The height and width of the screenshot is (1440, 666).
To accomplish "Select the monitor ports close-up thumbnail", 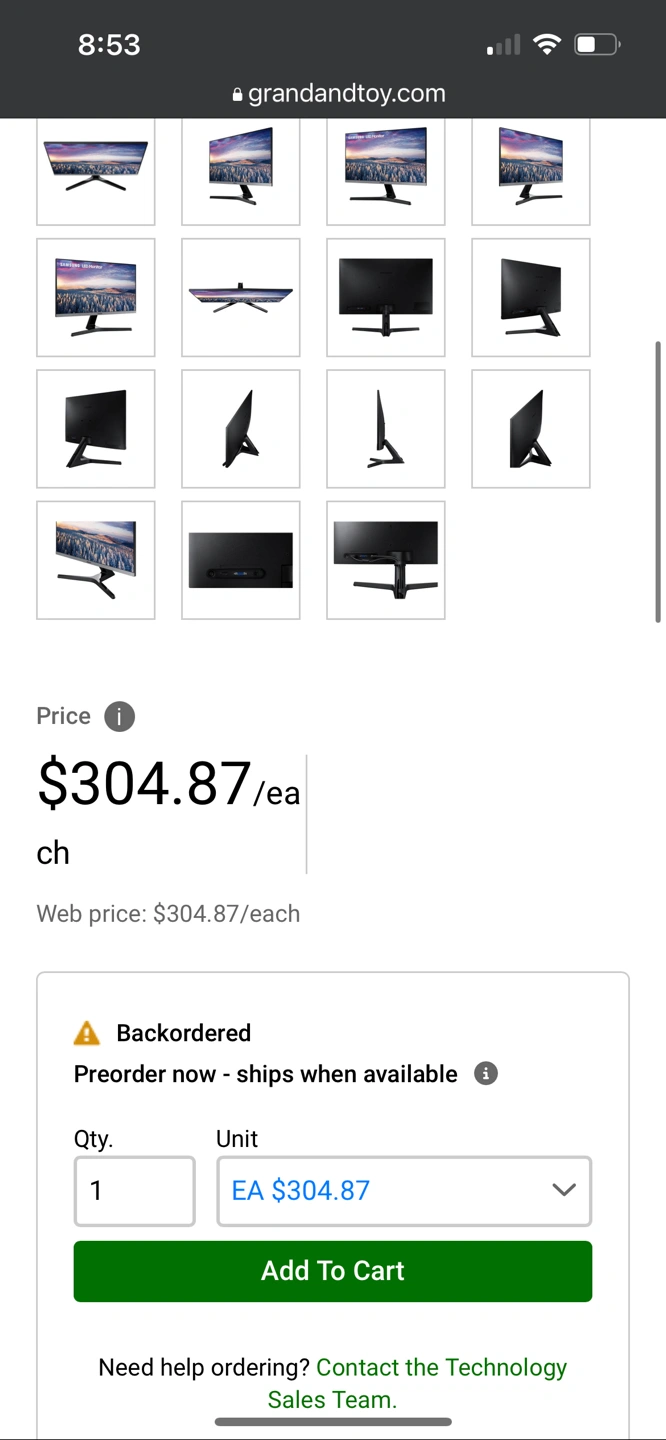I will point(241,560).
